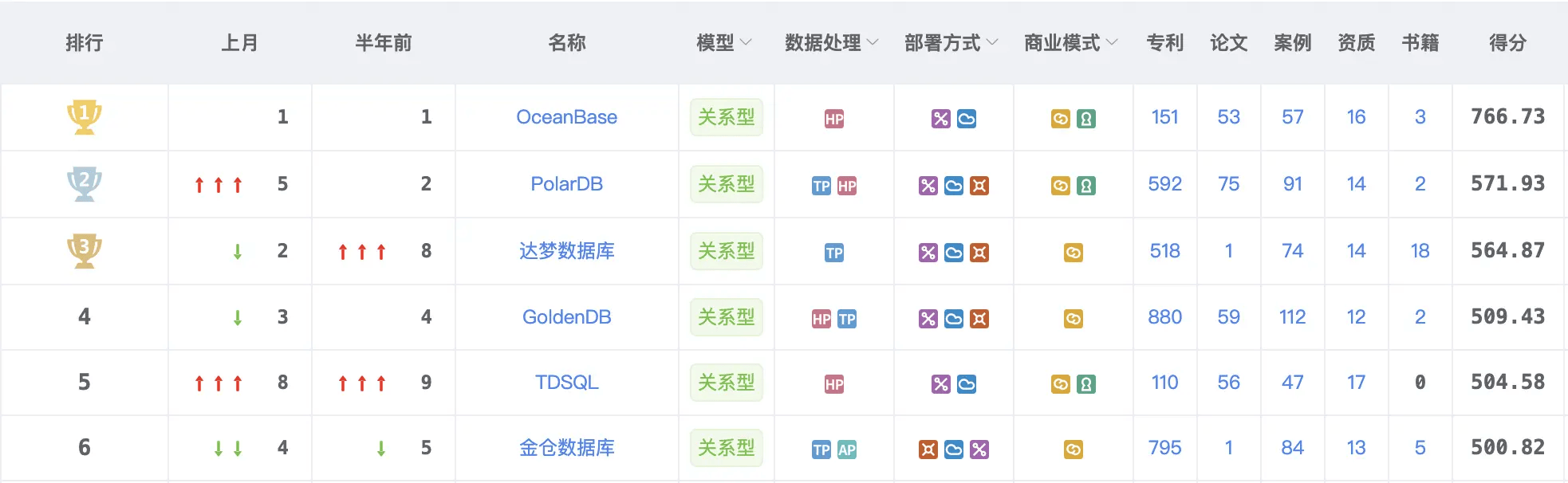Expand the 数据处理 filter dropdown

tap(831, 43)
